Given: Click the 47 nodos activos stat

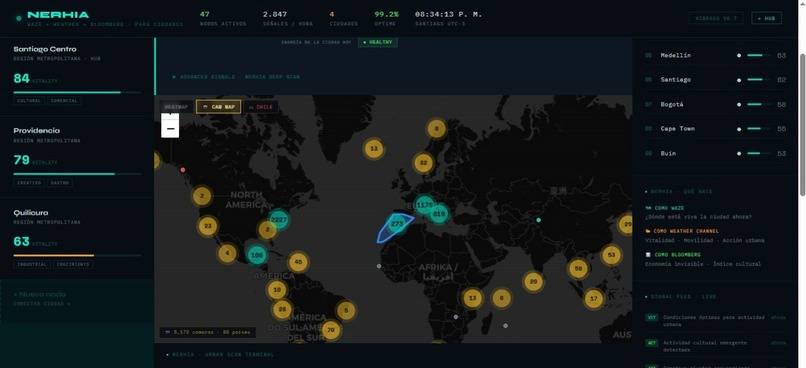Looking at the screenshot, I should [223, 19].
